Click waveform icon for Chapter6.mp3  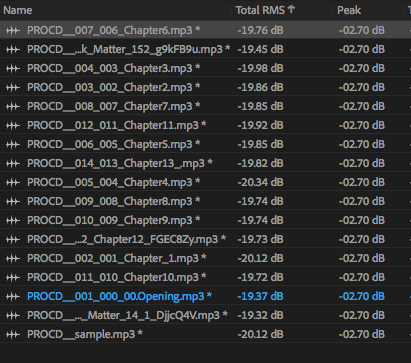pos(13,30)
